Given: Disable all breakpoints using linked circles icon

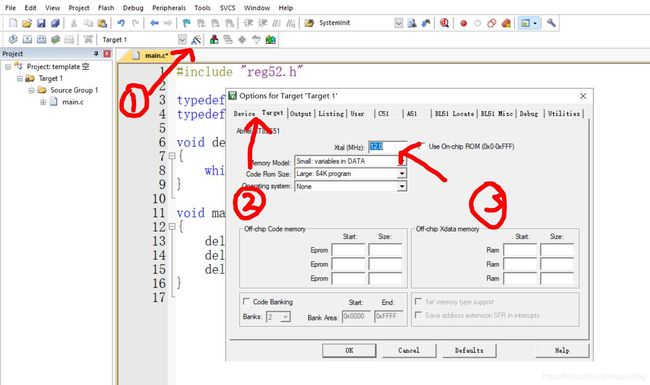Looking at the screenshot, I should pyautogui.click(x=492, y=23).
